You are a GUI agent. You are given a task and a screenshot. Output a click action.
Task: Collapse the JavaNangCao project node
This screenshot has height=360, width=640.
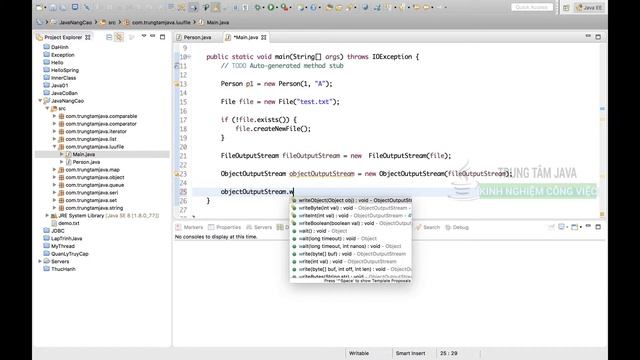click(x=40, y=101)
